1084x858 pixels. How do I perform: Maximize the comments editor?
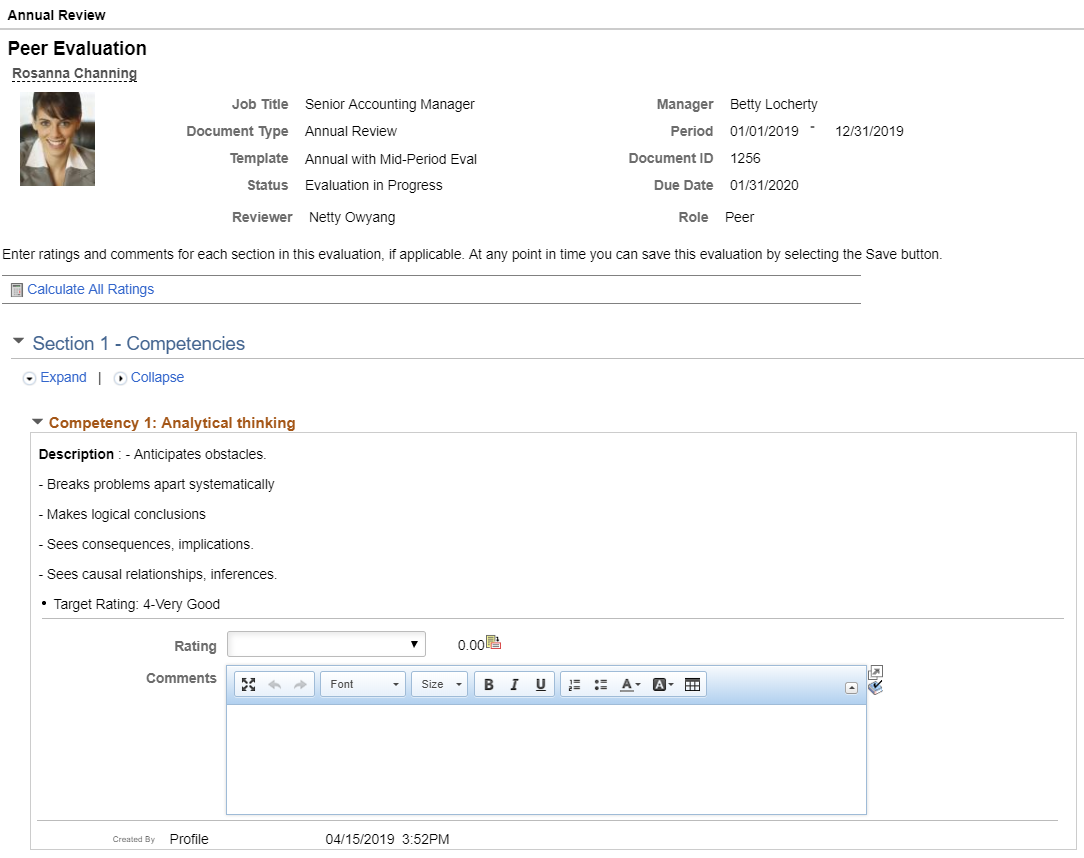[249, 684]
